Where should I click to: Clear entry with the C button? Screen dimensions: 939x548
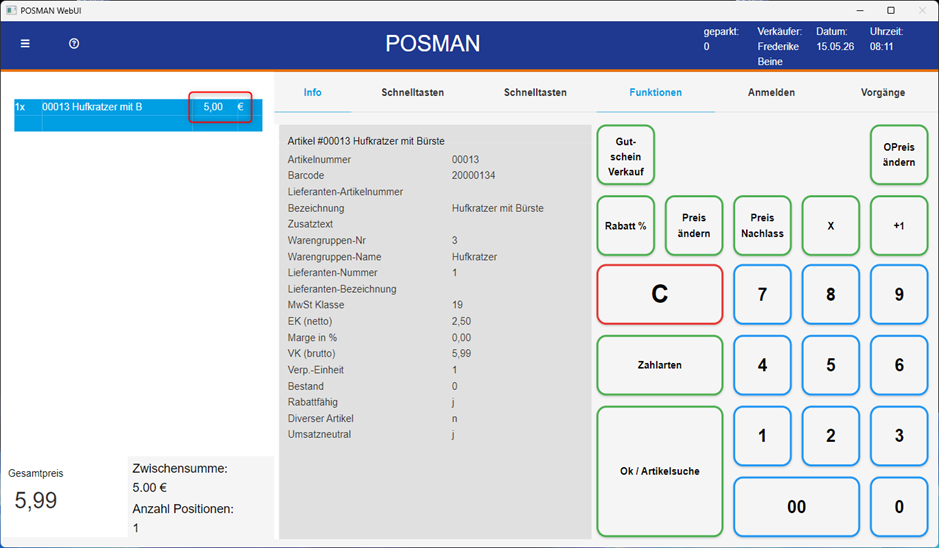(660, 294)
